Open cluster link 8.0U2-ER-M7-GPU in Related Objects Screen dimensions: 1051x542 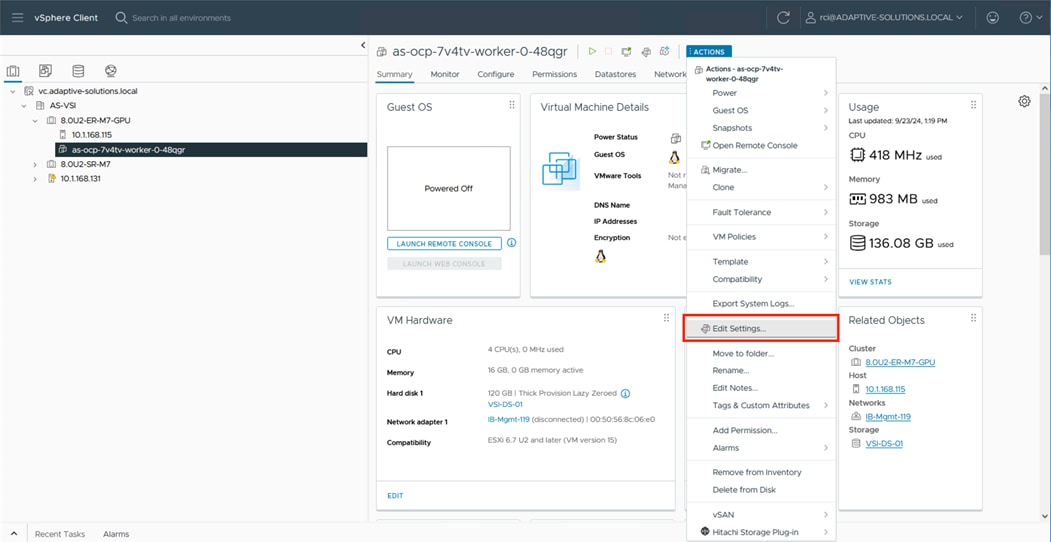tap(900, 362)
